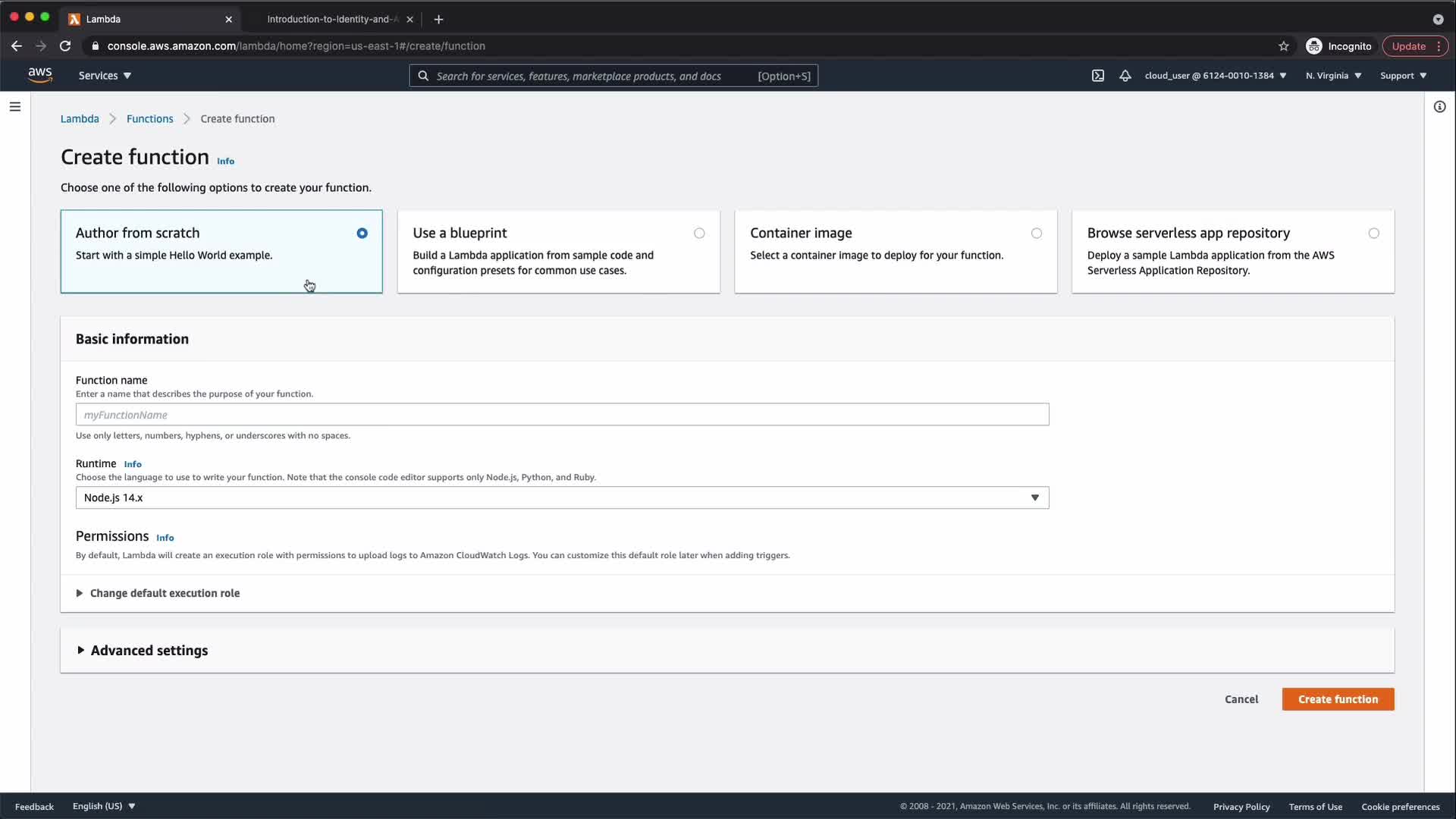Image resolution: width=1456 pixels, height=819 pixels.
Task: Open the N. Virginia region selector
Action: coord(1333,76)
